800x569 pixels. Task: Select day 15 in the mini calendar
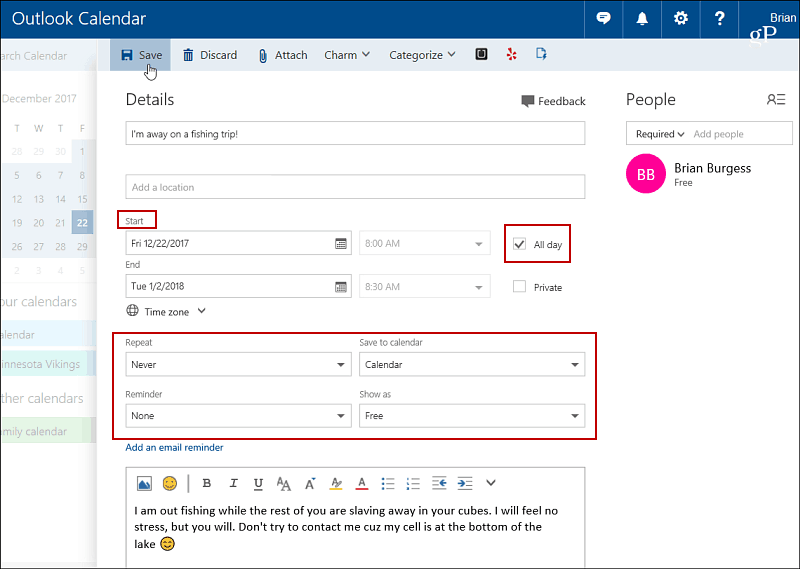pyautogui.click(x=82, y=199)
